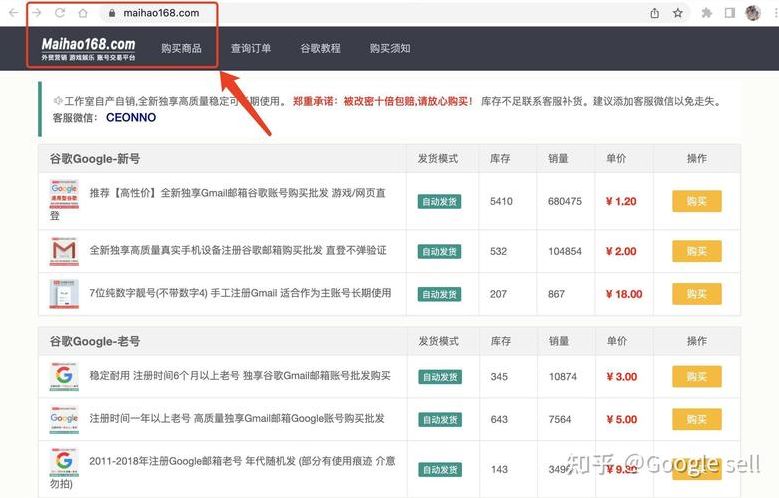Buy the ¥5.00 product with 购买 button
The width and height of the screenshot is (779, 498).
click(x=697, y=419)
